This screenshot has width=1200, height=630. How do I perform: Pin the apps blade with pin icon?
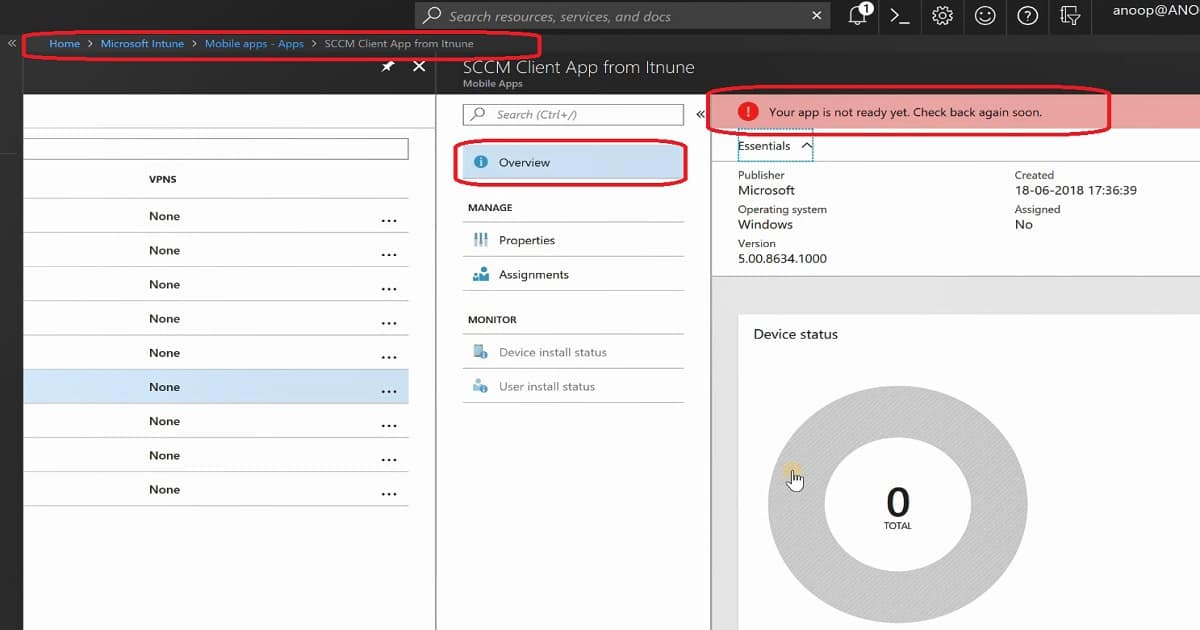tap(388, 66)
